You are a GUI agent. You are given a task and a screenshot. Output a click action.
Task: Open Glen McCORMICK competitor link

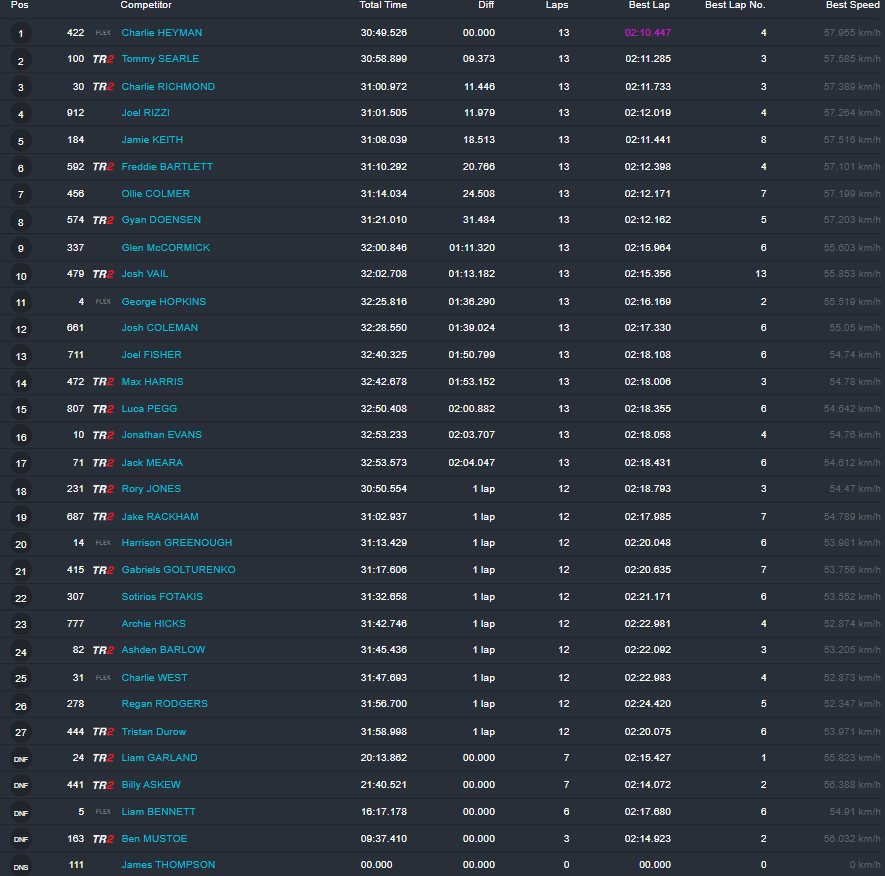point(165,248)
